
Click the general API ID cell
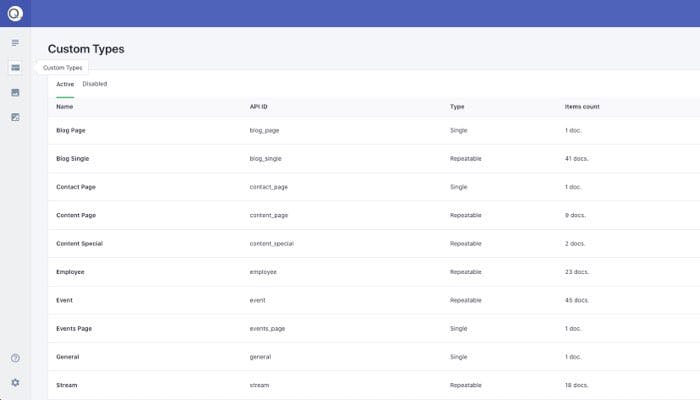pos(260,357)
